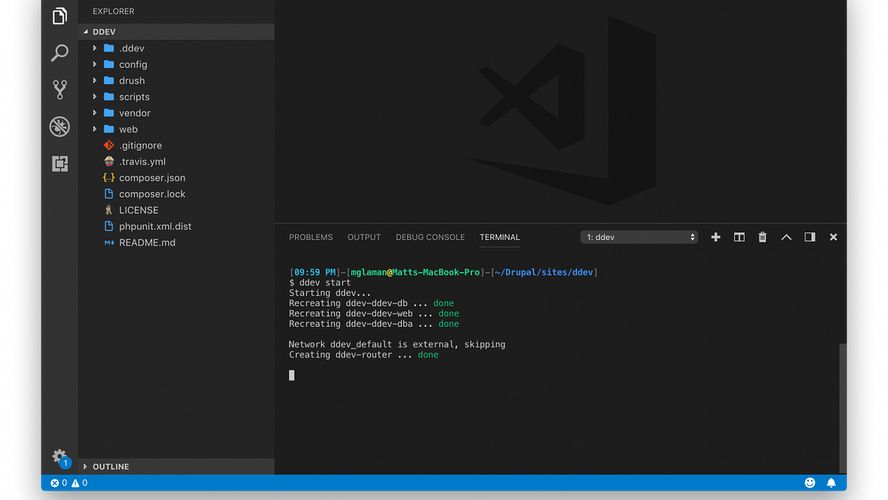Expand the web folder
Viewport: 888px width, 500px height.
95,129
